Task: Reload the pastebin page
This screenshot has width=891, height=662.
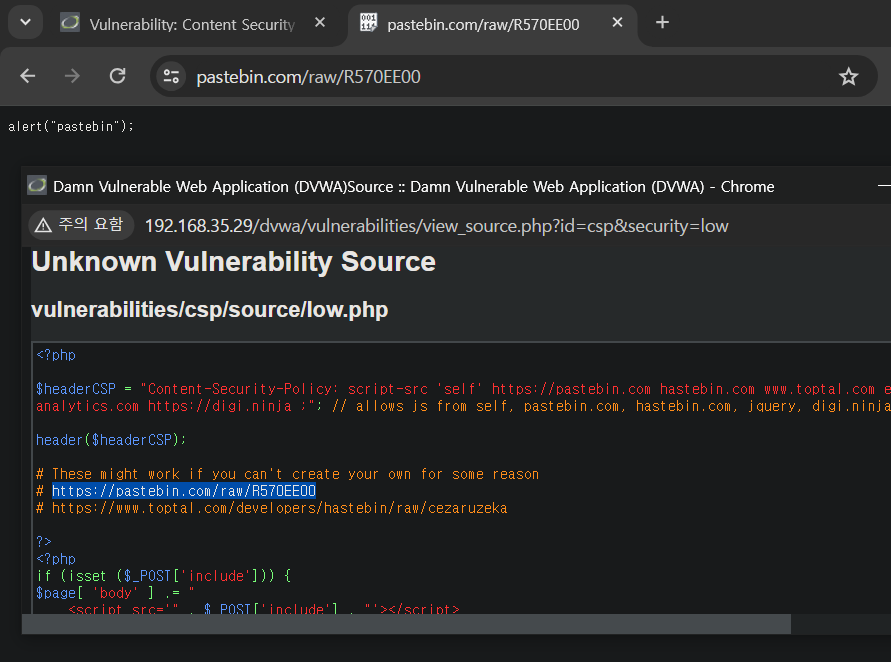Action: click(x=118, y=76)
